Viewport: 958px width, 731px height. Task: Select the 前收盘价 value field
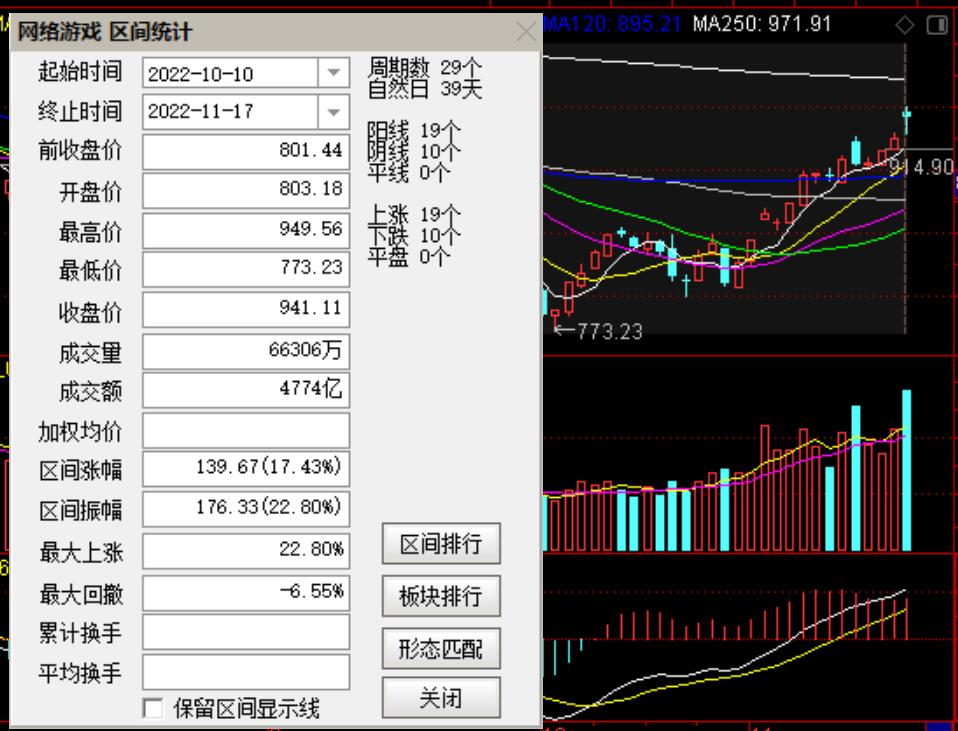(246, 152)
